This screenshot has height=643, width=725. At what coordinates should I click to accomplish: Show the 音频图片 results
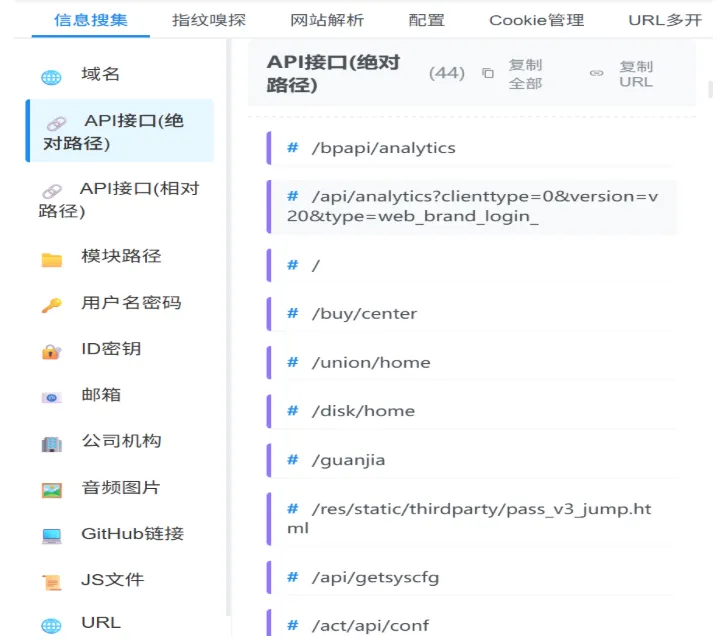121,487
